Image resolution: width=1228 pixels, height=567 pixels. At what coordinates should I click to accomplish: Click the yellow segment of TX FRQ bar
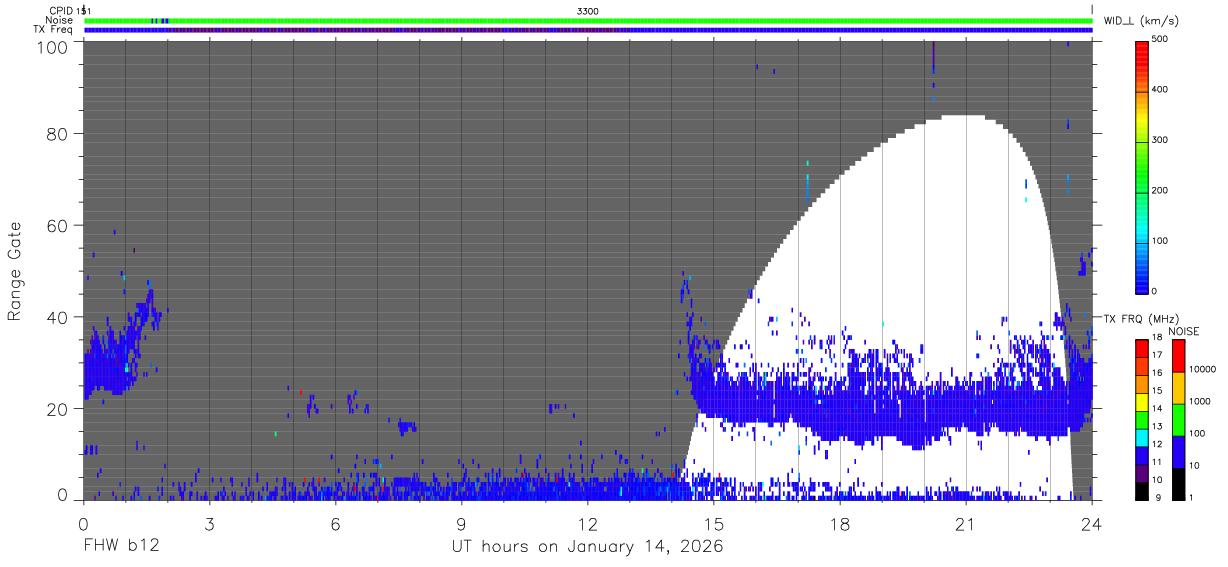tap(1143, 400)
